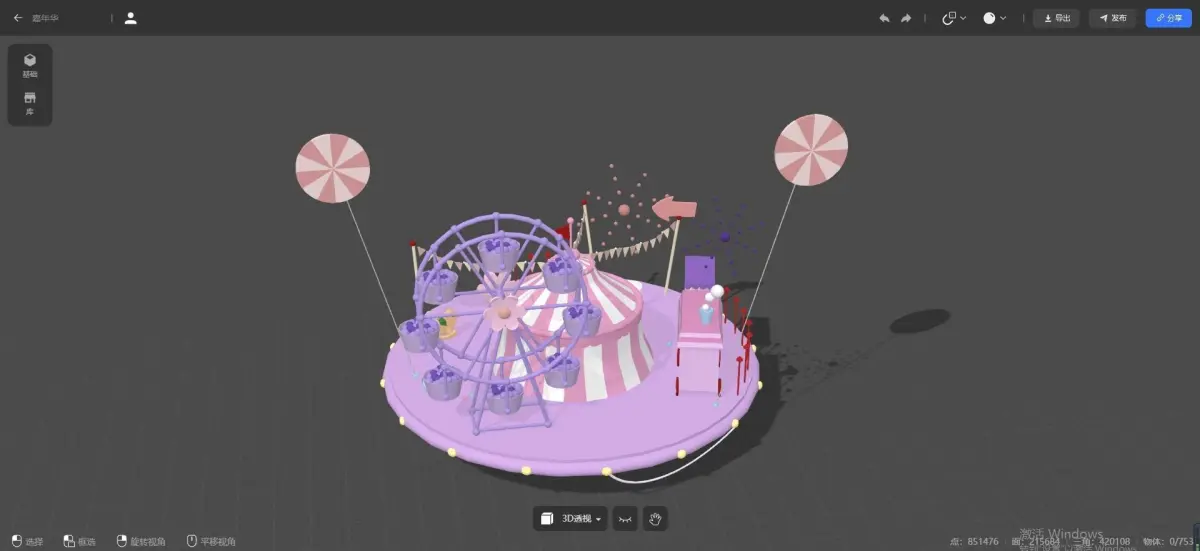The width and height of the screenshot is (1200, 551).
Task: Click the blue 分享 share button
Action: click(x=1168, y=18)
